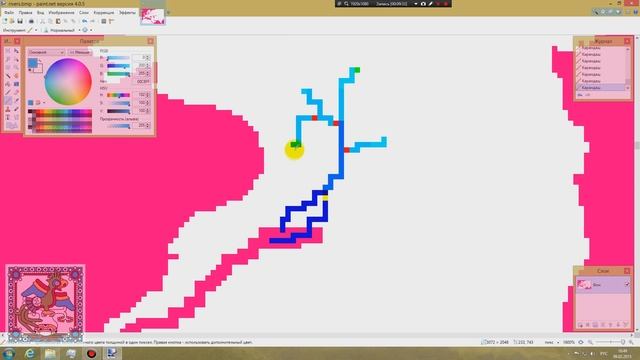Open palette management dropdown arrow

pyautogui.click(x=44, y=103)
